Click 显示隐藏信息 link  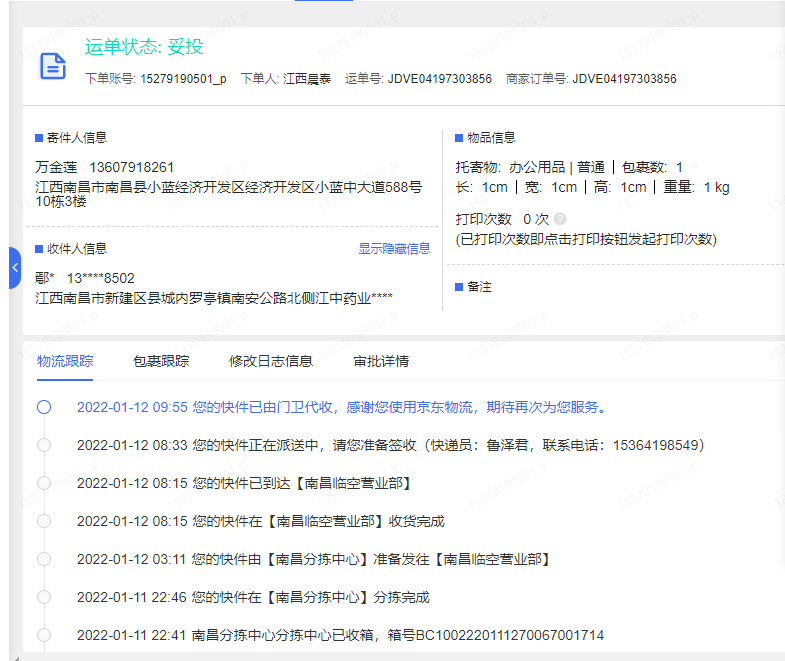[x=395, y=249]
